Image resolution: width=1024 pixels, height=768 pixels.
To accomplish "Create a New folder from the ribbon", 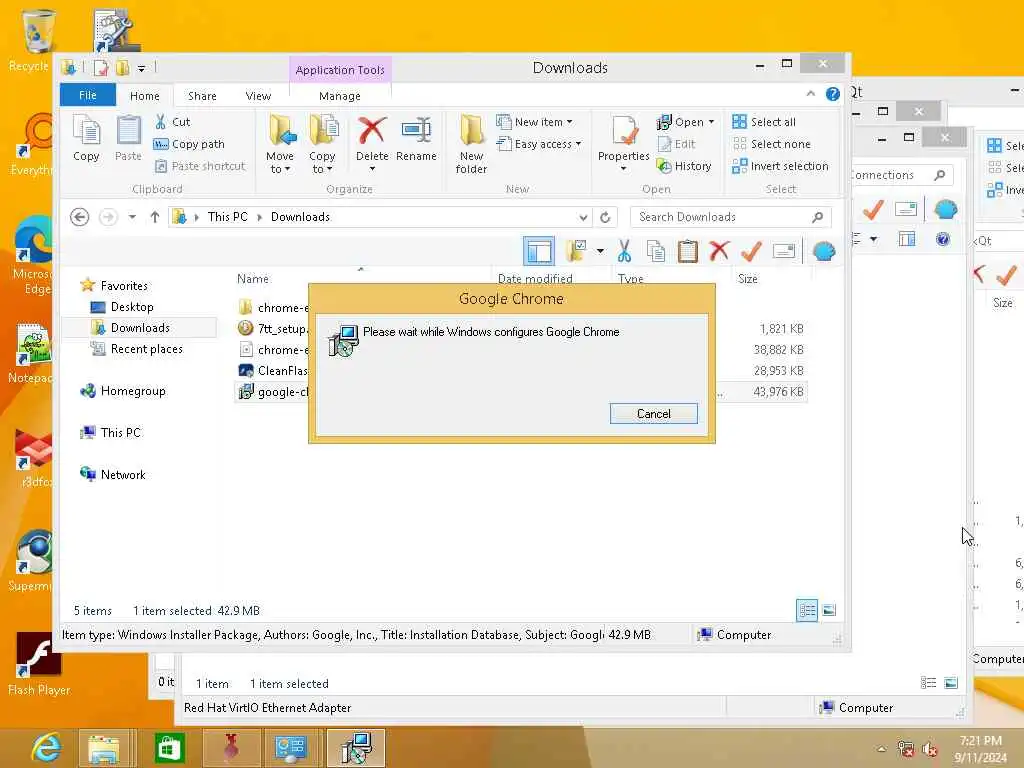I will click(471, 145).
